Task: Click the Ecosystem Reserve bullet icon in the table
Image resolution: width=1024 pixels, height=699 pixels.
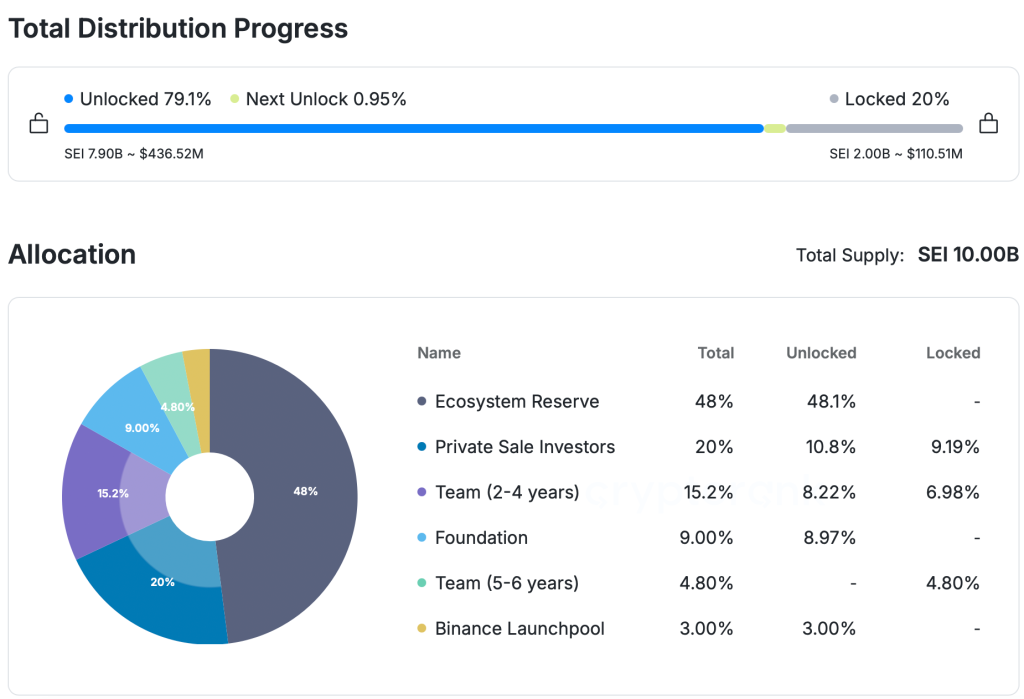Action: click(x=424, y=401)
